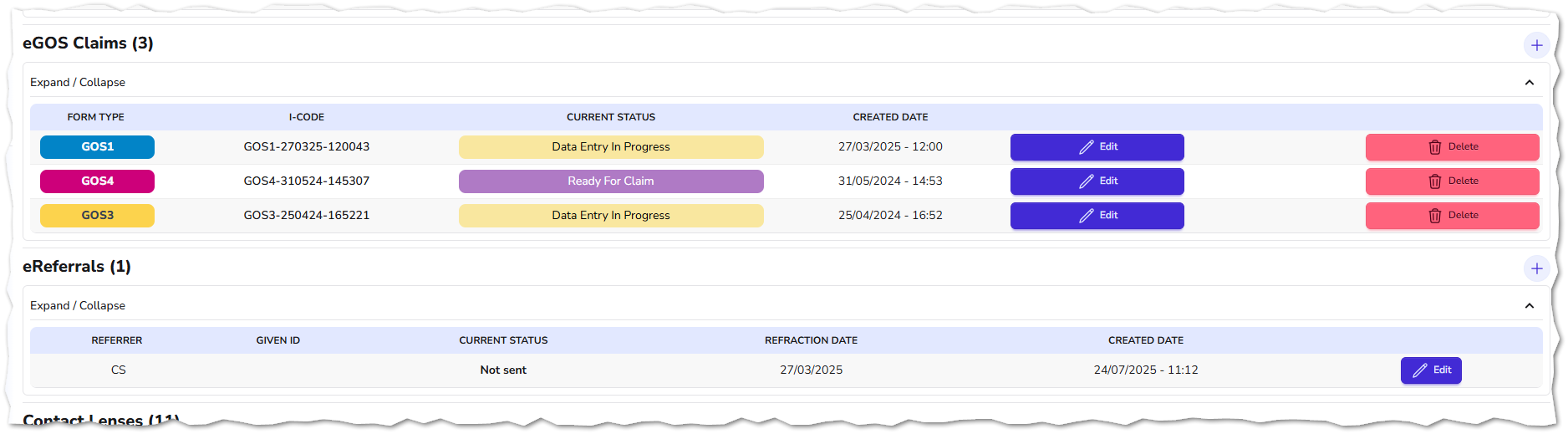Collapse the eGOS Claims section chevron
1568x434 pixels.
(1529, 83)
